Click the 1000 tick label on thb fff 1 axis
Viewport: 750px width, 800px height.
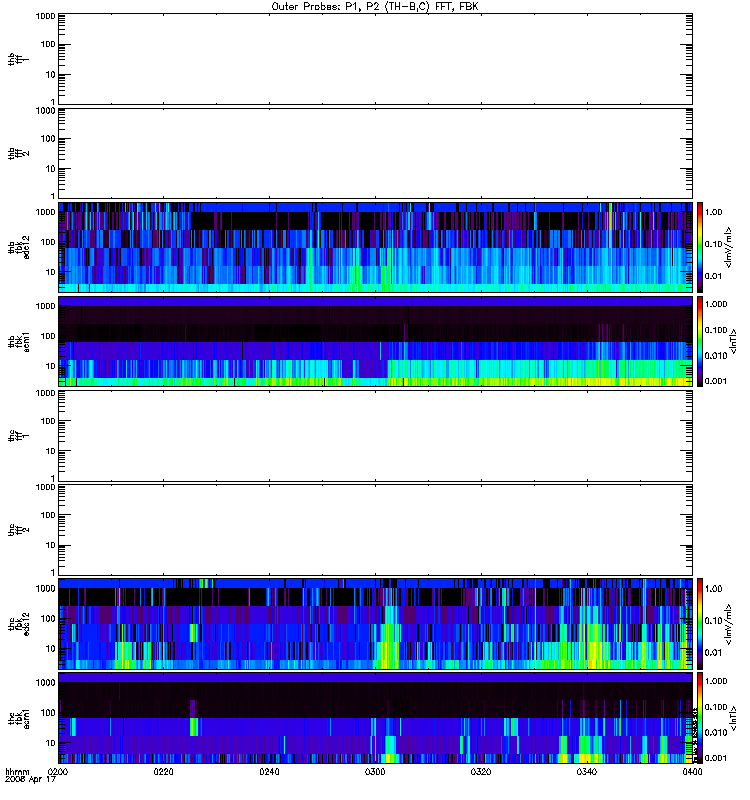click(x=45, y=16)
